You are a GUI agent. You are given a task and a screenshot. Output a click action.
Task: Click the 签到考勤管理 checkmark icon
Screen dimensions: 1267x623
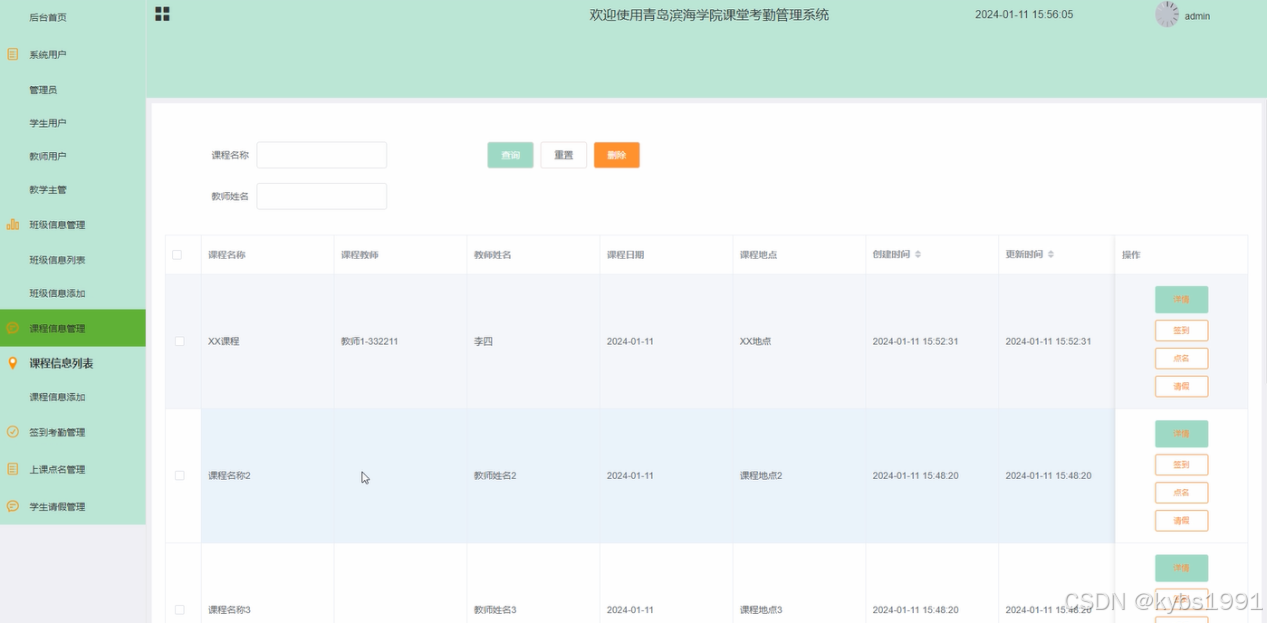pyautogui.click(x=13, y=432)
